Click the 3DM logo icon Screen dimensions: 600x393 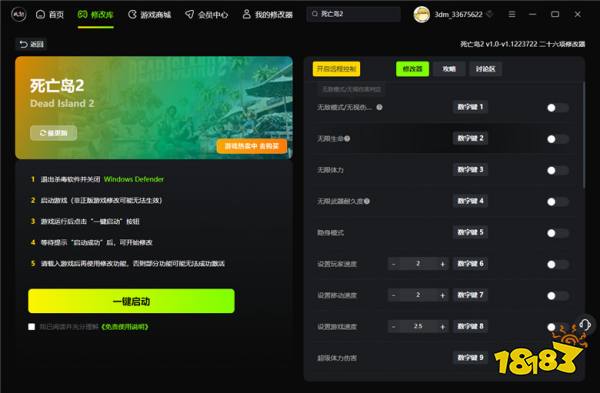(x=18, y=15)
